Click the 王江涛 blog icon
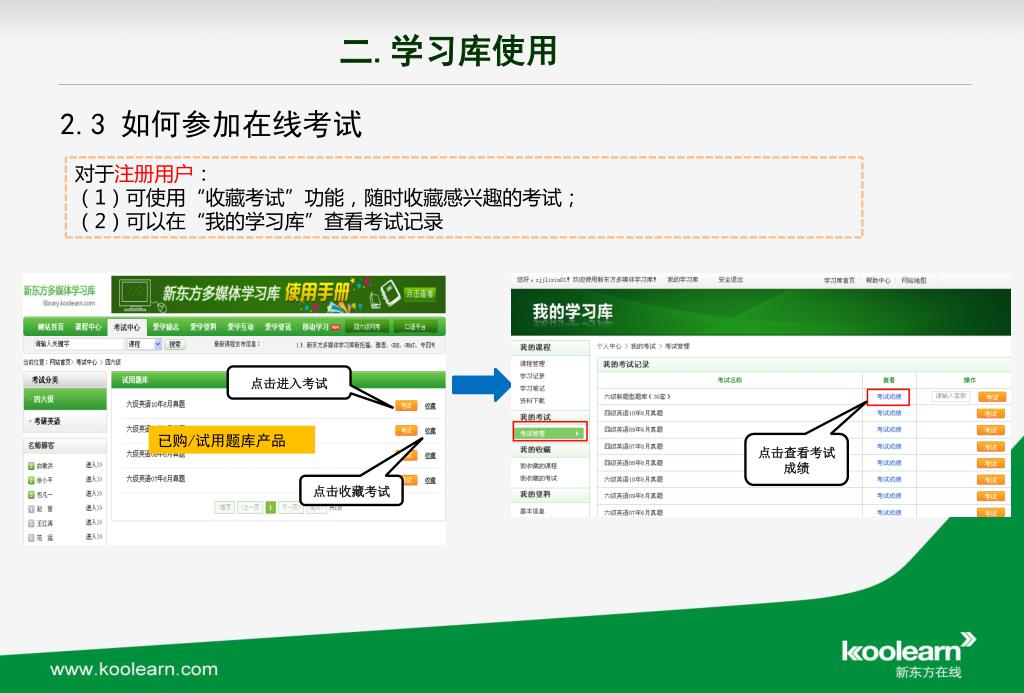The height and width of the screenshot is (693, 1024). pos(31,523)
